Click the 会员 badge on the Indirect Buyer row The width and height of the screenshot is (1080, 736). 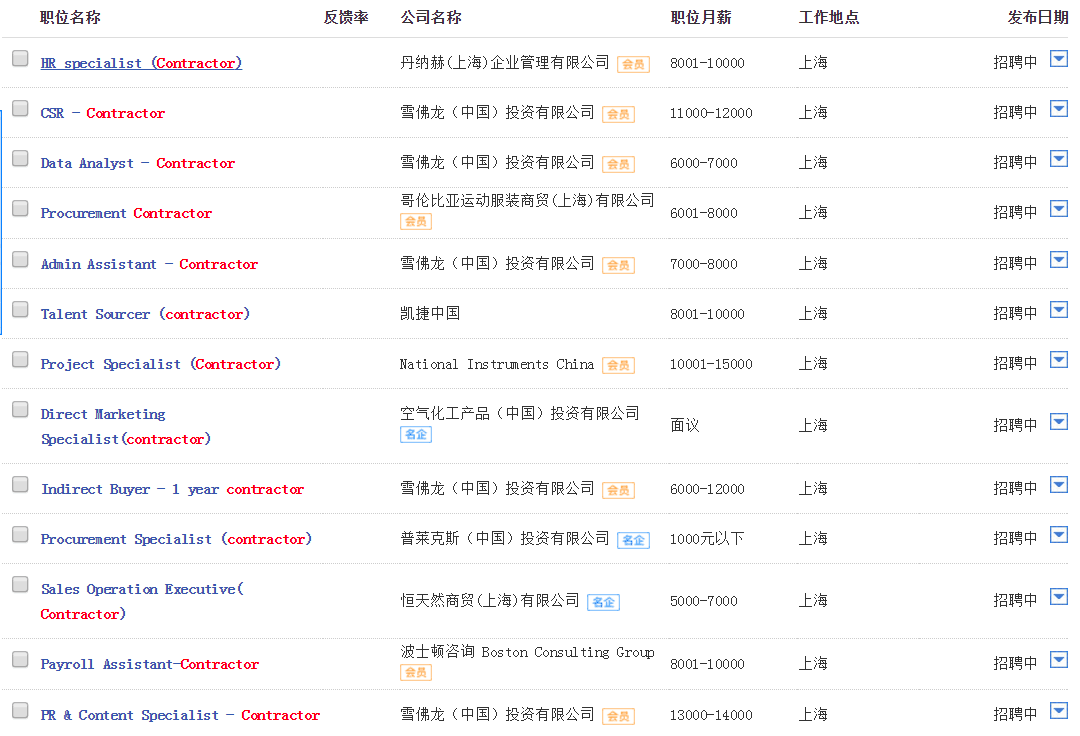point(618,490)
